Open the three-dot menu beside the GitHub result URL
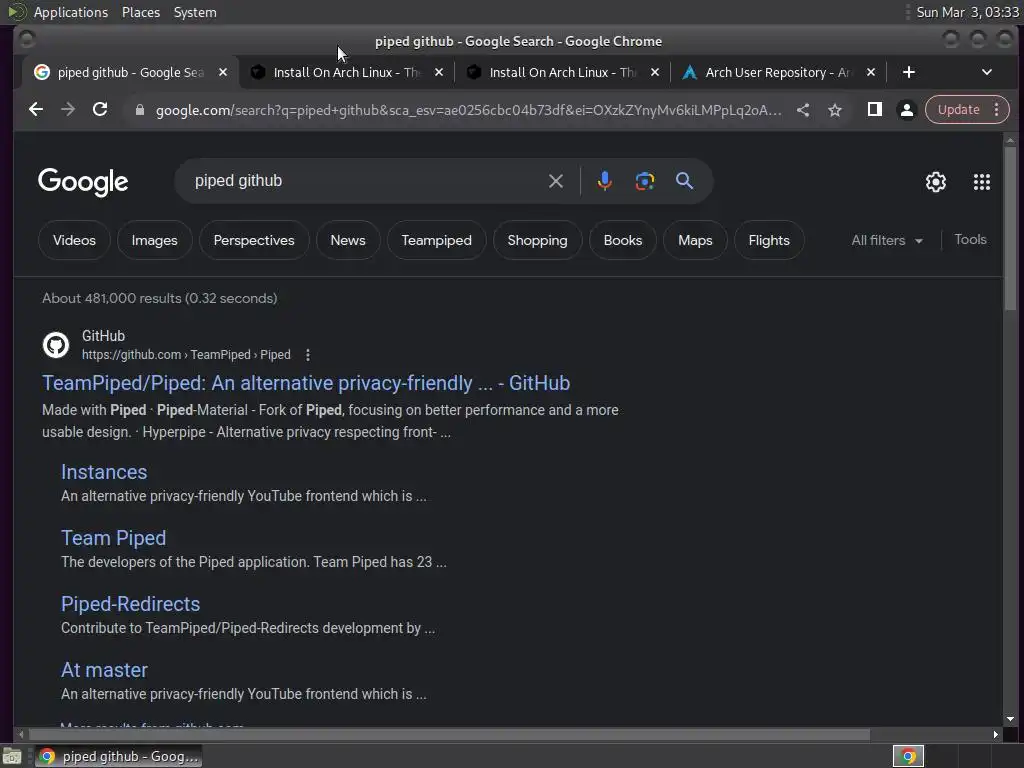Viewport: 1024px width, 768px height. click(308, 355)
